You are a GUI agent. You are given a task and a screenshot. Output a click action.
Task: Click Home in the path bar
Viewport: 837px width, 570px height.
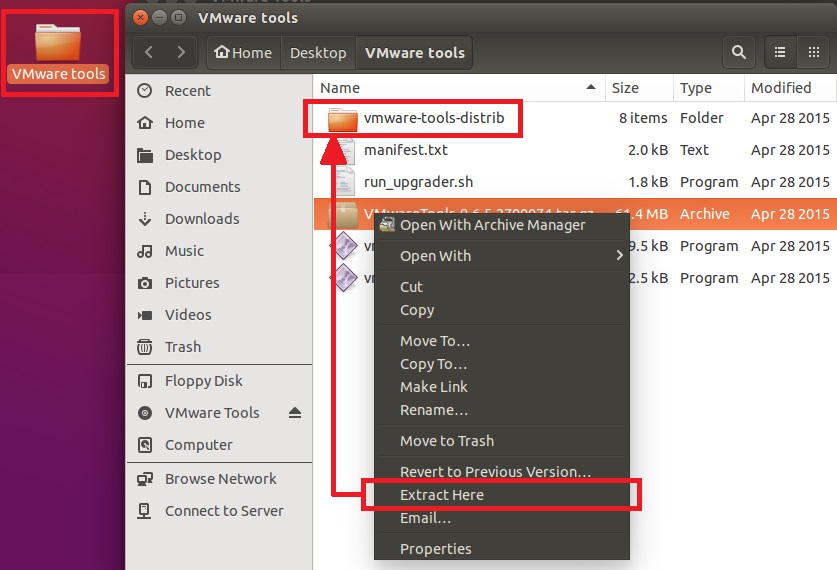(x=243, y=52)
